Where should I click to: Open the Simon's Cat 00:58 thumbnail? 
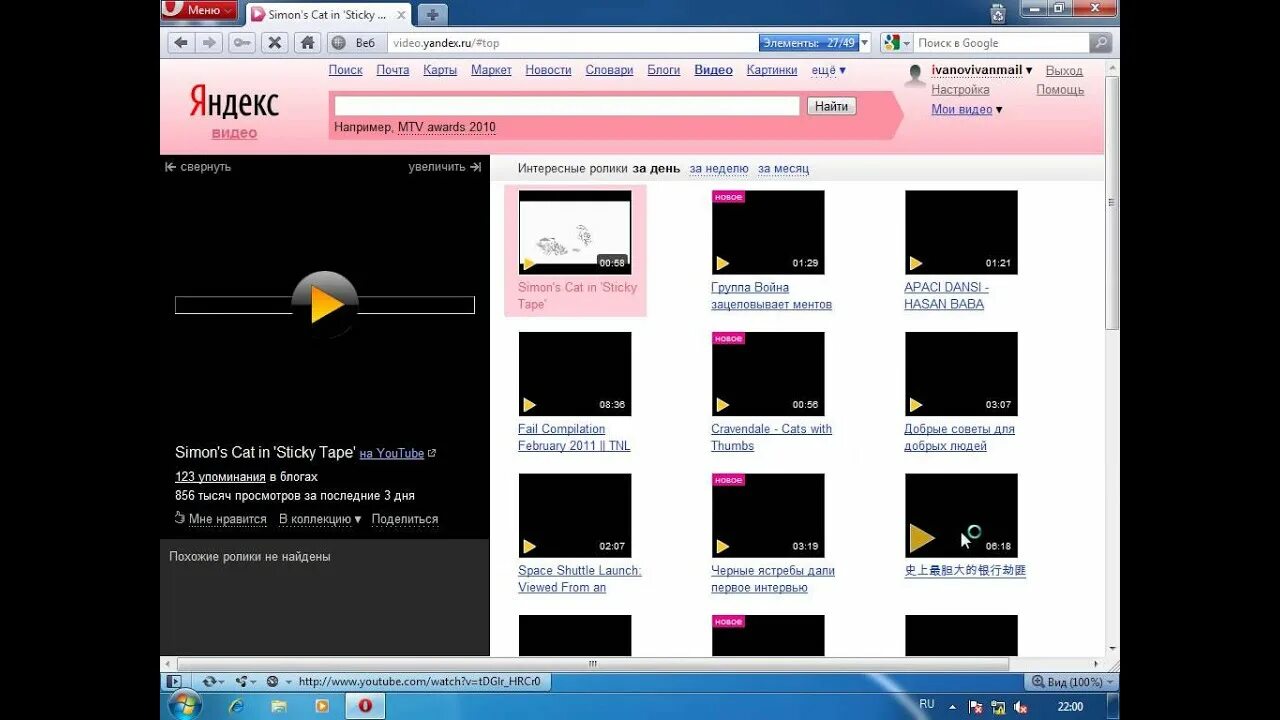575,232
